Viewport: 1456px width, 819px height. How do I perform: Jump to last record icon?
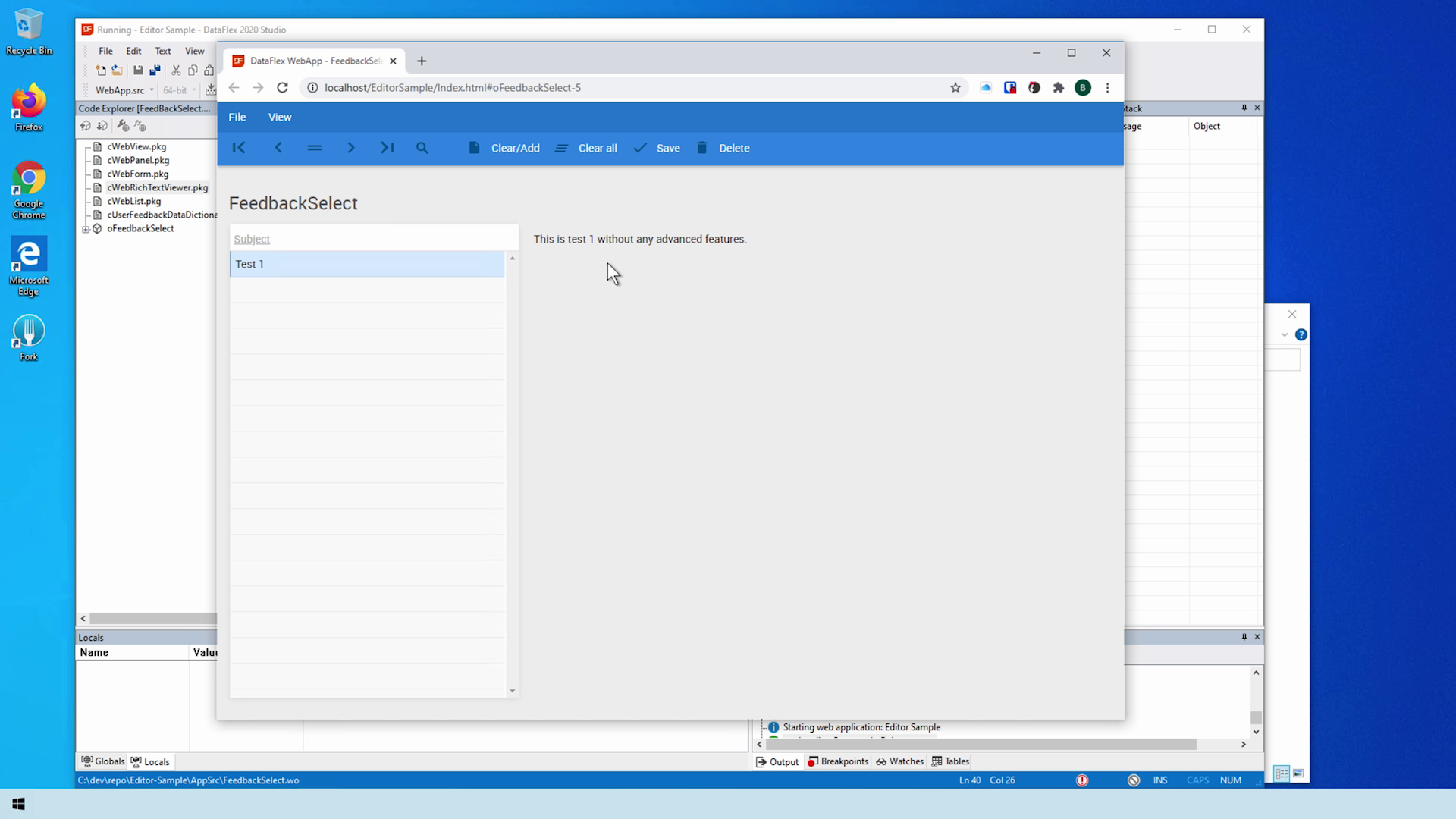[387, 148]
